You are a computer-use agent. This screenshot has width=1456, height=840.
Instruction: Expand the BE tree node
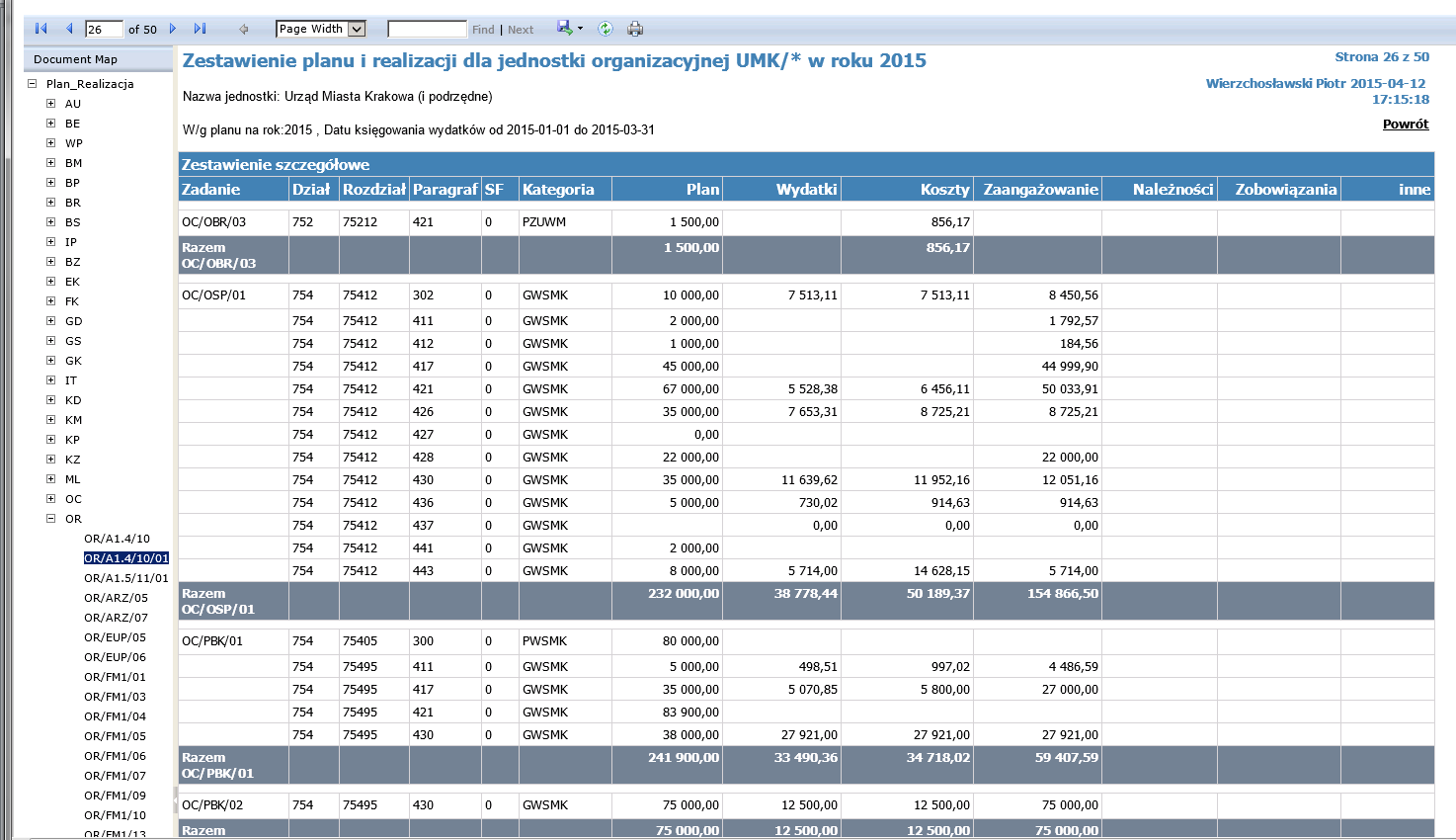tap(51, 124)
